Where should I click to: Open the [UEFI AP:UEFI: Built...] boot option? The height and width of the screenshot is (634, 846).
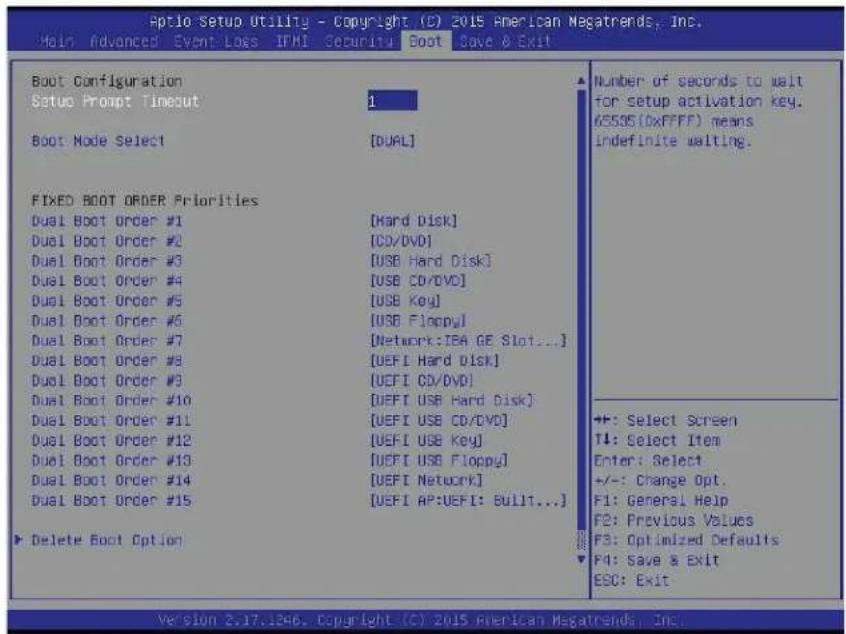tap(468, 501)
